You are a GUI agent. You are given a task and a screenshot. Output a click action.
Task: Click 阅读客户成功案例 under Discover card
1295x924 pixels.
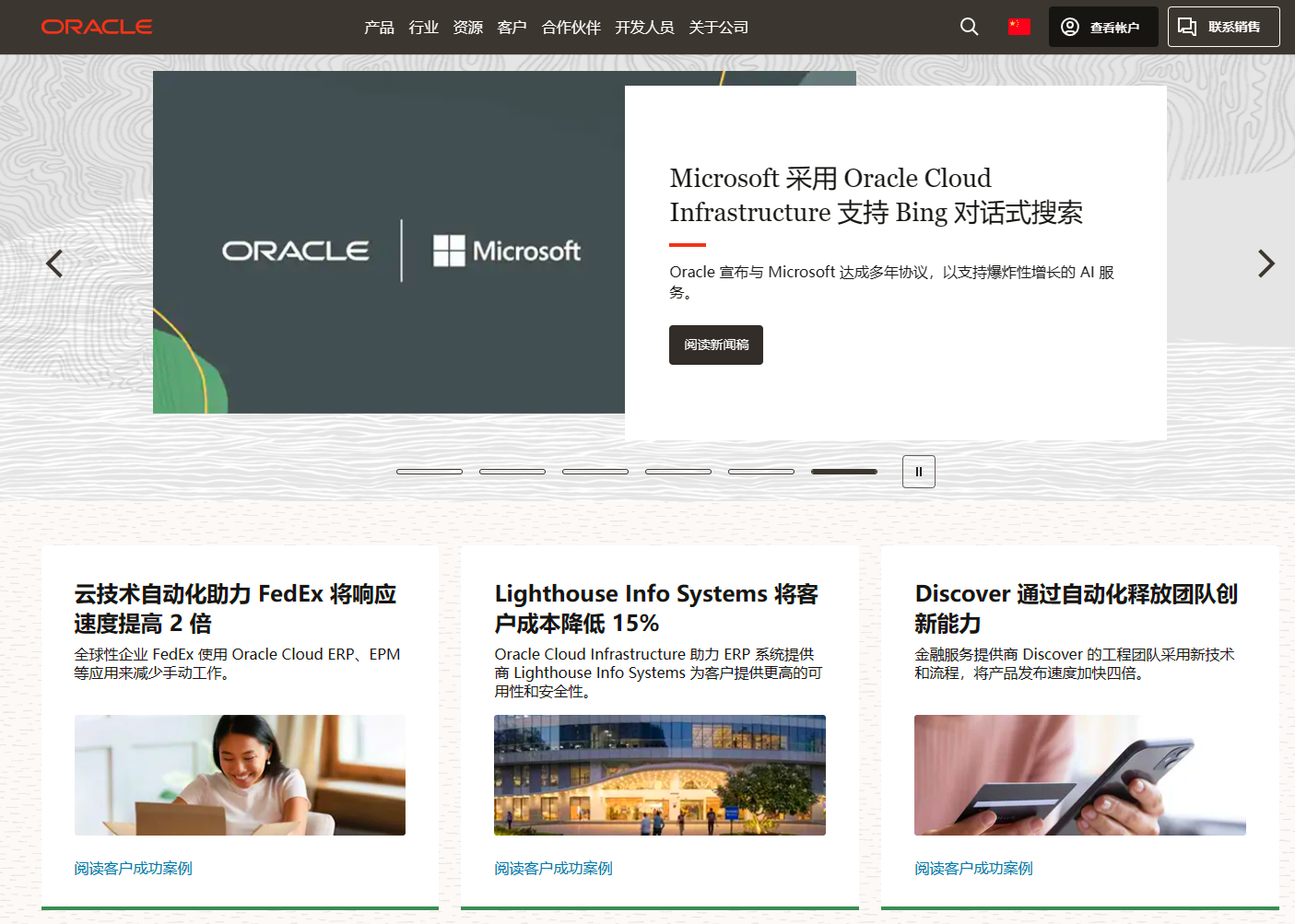tap(973, 868)
